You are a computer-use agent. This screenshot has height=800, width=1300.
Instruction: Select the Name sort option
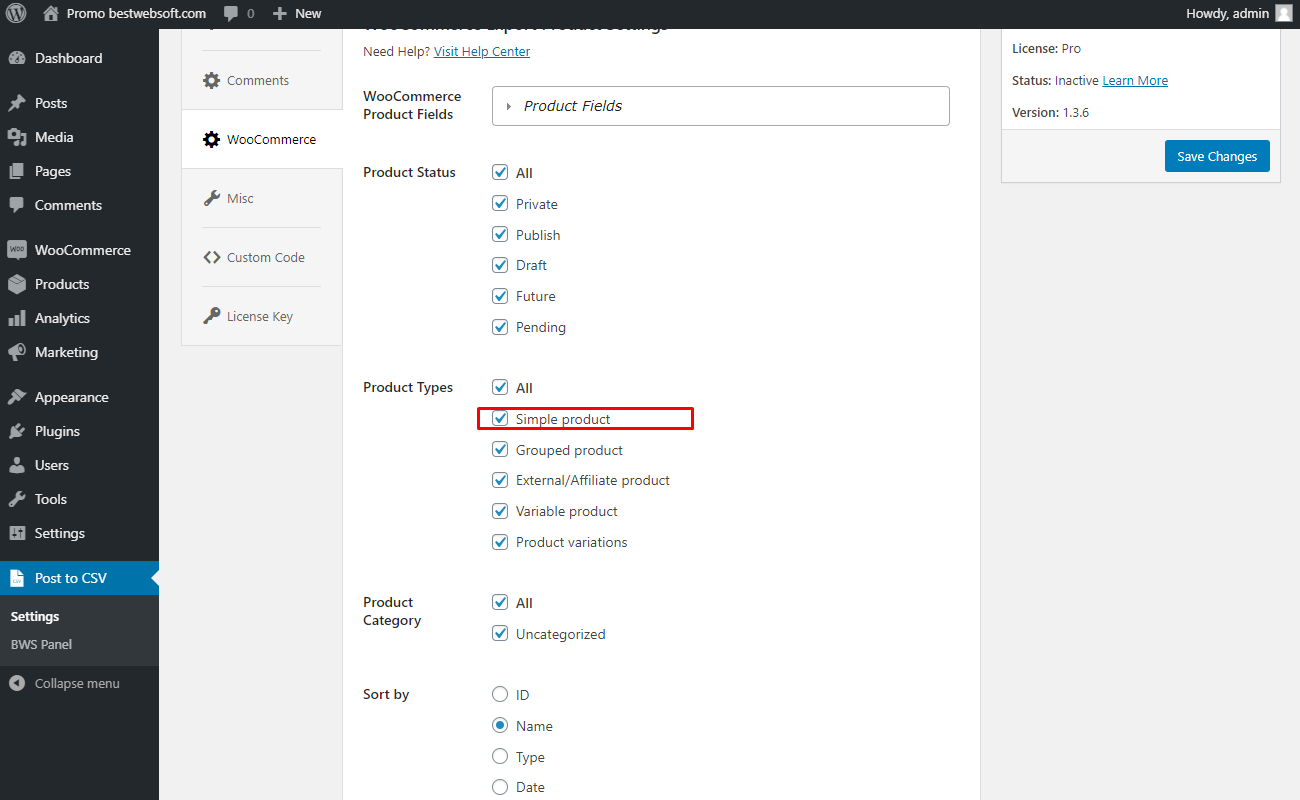[500, 725]
